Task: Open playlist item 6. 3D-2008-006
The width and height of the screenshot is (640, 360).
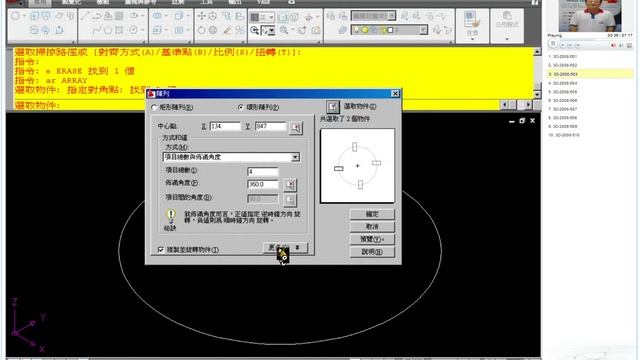Action: [562, 100]
